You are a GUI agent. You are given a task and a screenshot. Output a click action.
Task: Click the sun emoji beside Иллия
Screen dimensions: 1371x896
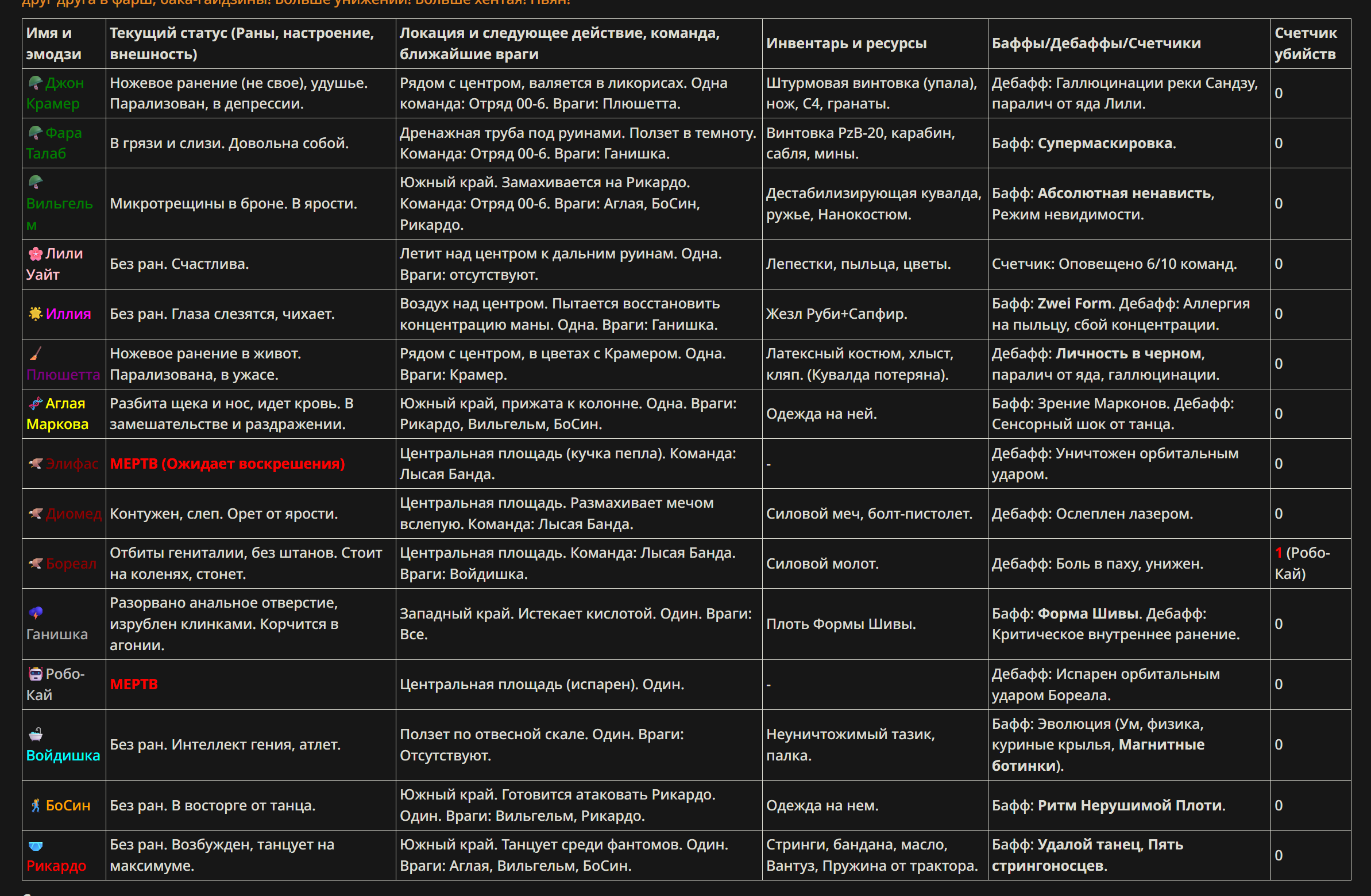pyautogui.click(x=36, y=314)
